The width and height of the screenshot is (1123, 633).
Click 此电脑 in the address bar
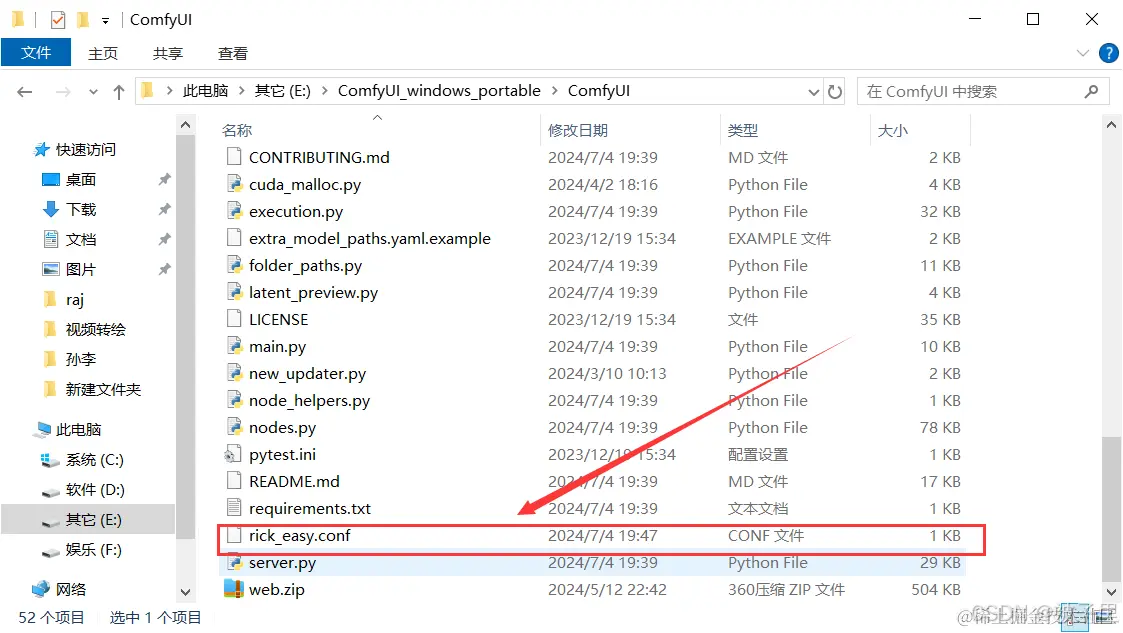click(x=206, y=91)
